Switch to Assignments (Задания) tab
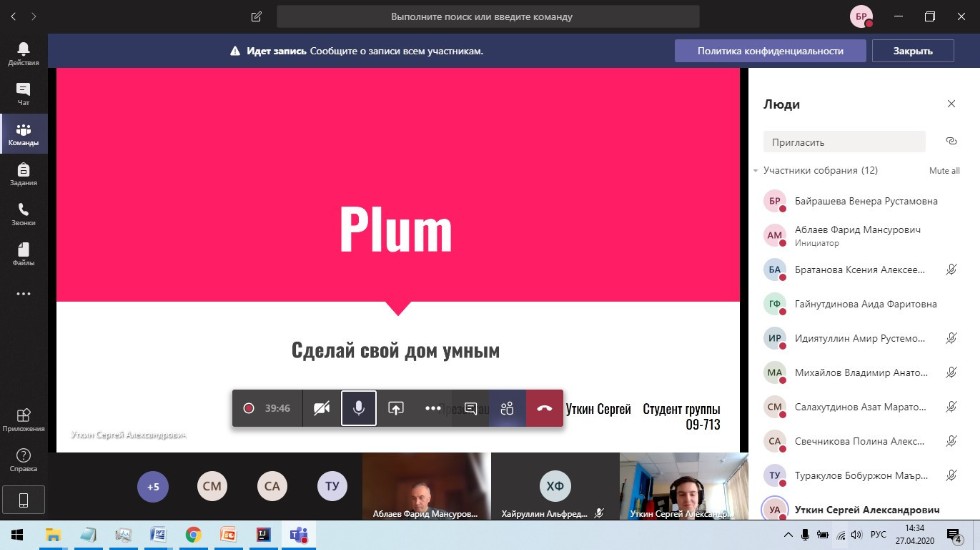 click(23, 173)
